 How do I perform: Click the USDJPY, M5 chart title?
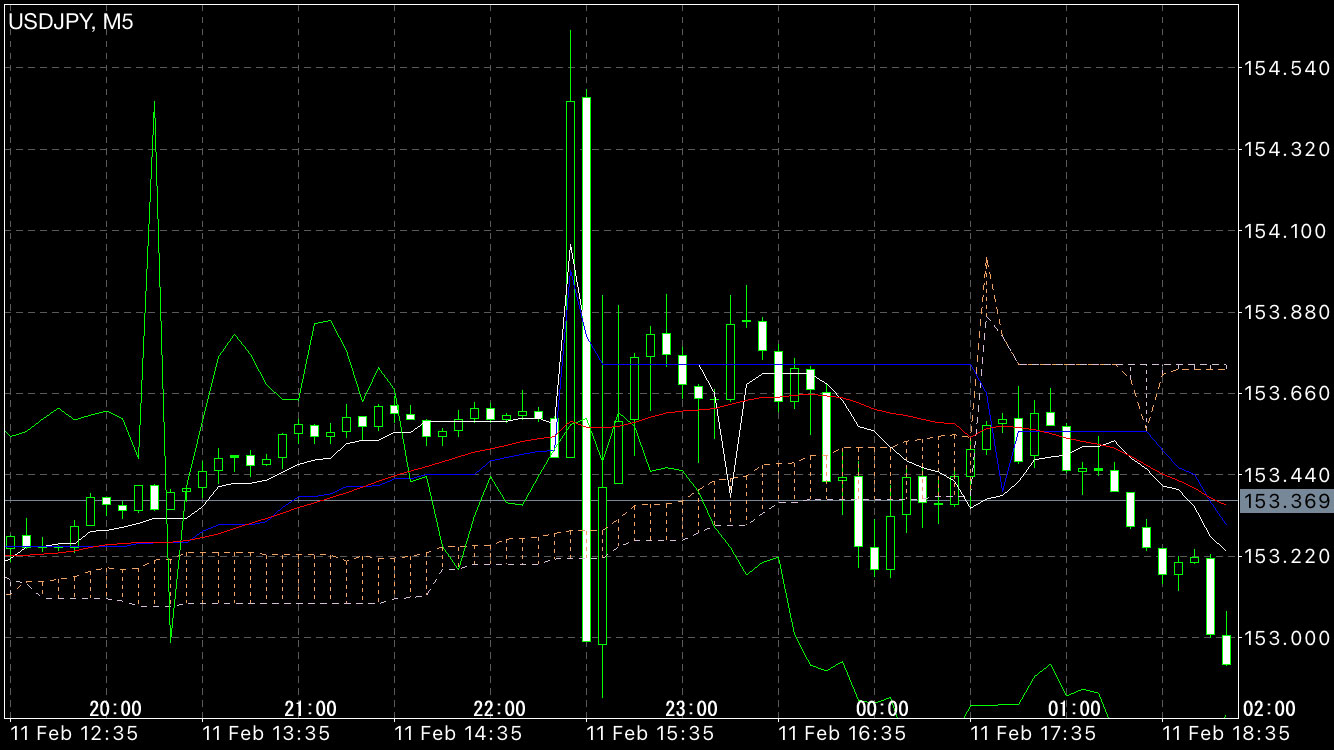pos(71,22)
